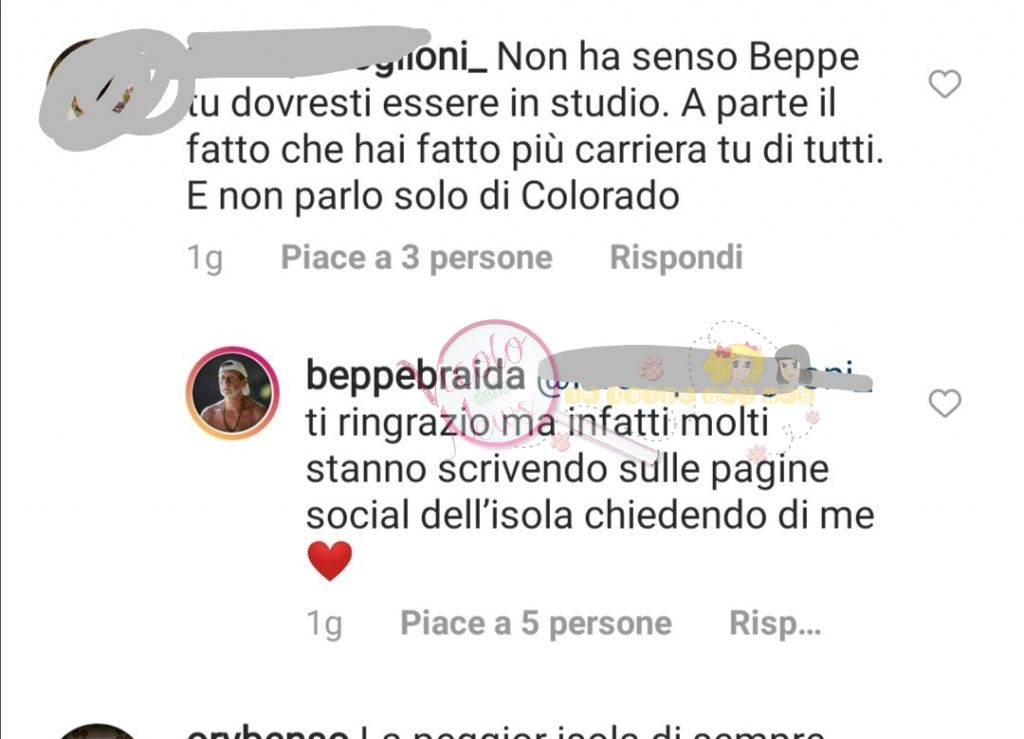Select reply text 'social dell'isola chiedendo di me'

click(x=590, y=516)
